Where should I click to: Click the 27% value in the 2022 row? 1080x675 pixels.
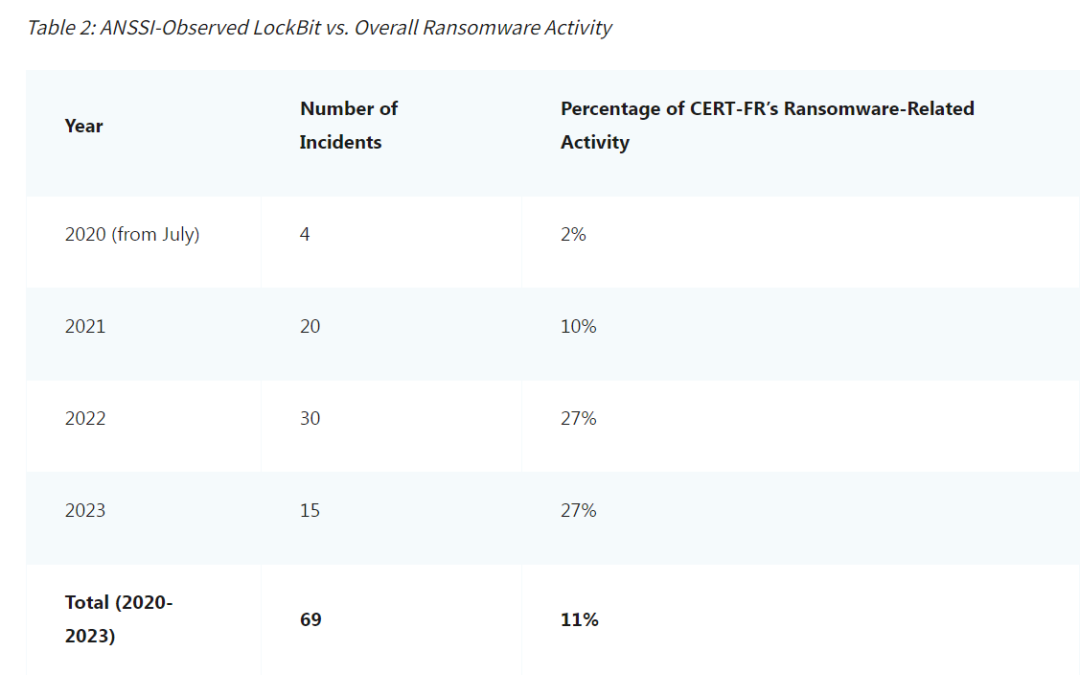click(x=578, y=419)
